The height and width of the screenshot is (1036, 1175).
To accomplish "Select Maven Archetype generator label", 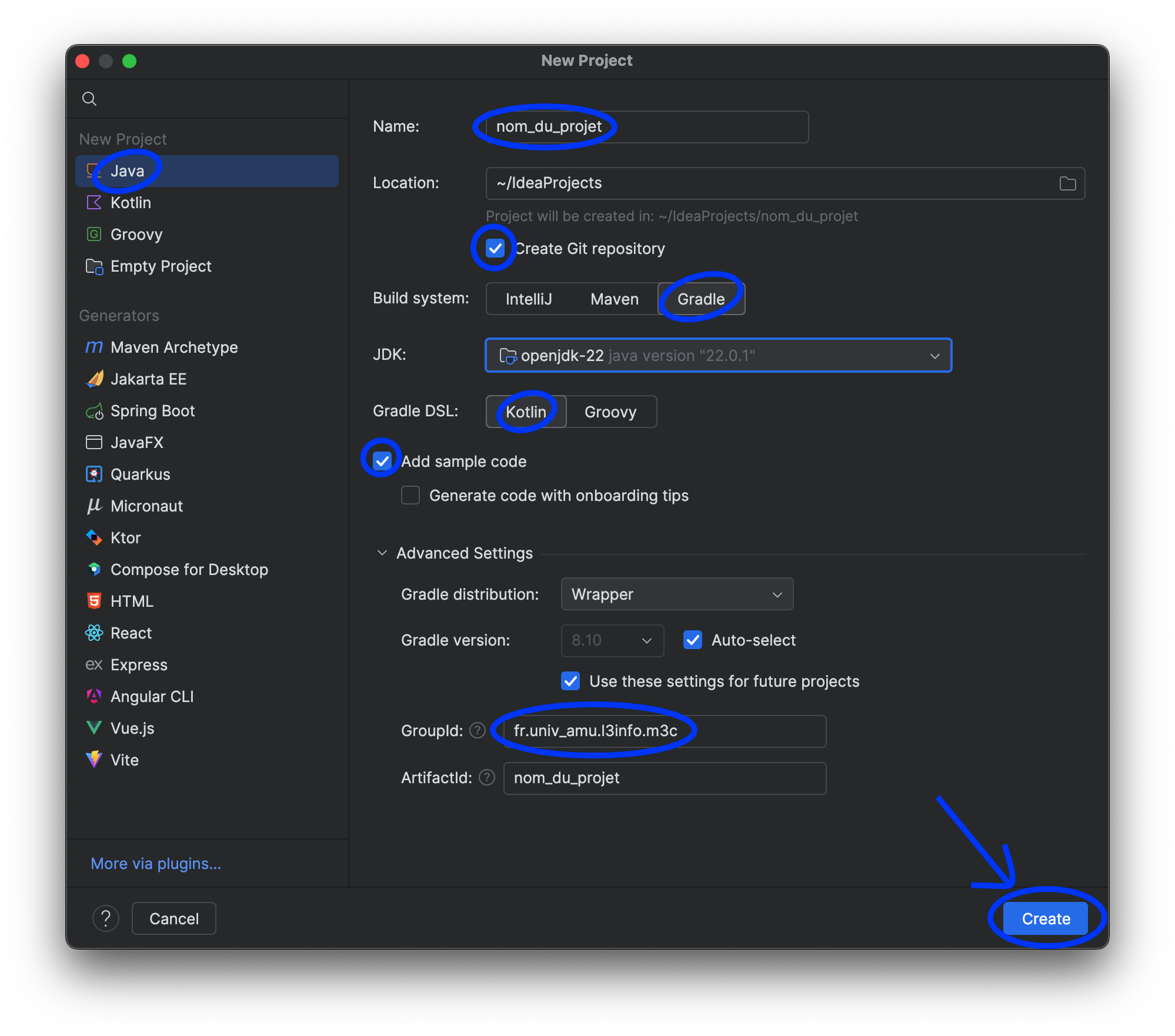I will [174, 347].
